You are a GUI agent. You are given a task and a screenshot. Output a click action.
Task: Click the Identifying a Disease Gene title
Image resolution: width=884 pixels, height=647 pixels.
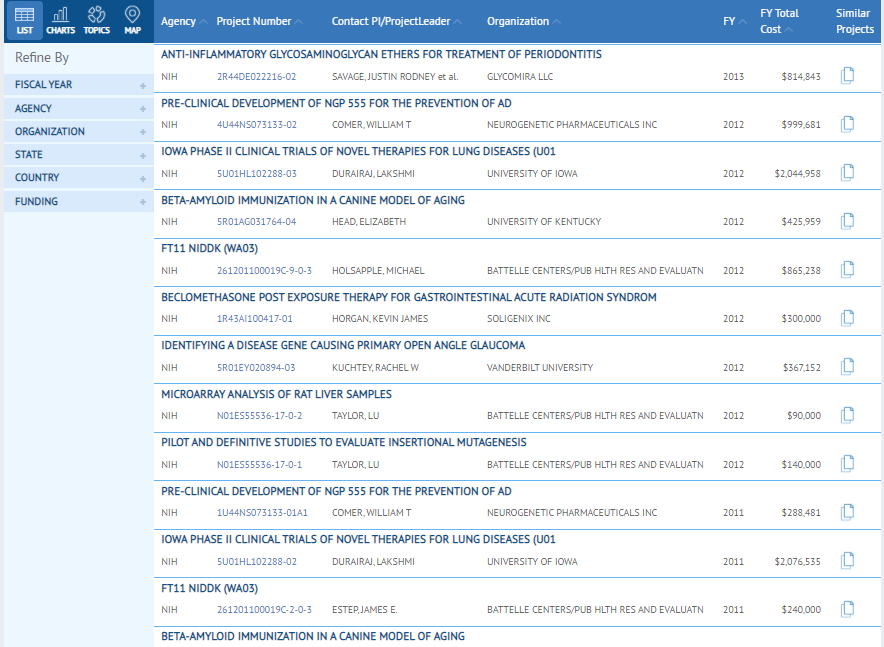coord(343,345)
